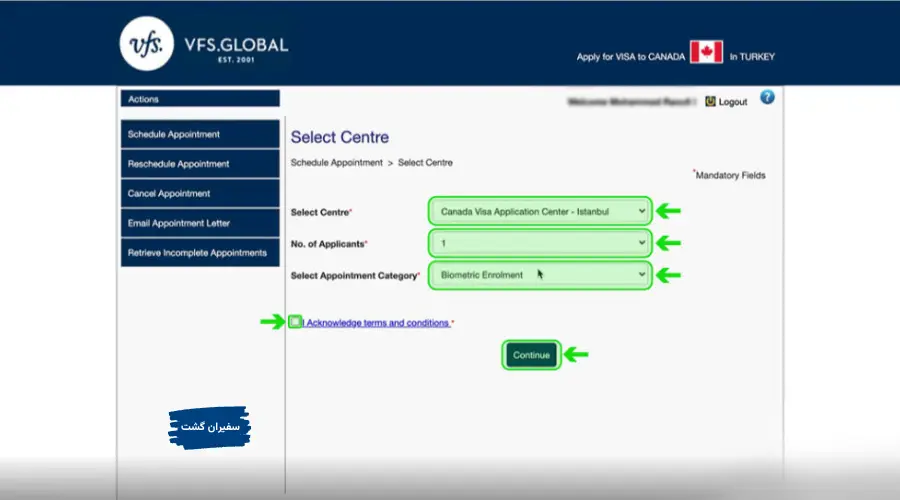The image size is (900, 500).
Task: Click the Select Appointment Category label
Action: click(x=355, y=276)
